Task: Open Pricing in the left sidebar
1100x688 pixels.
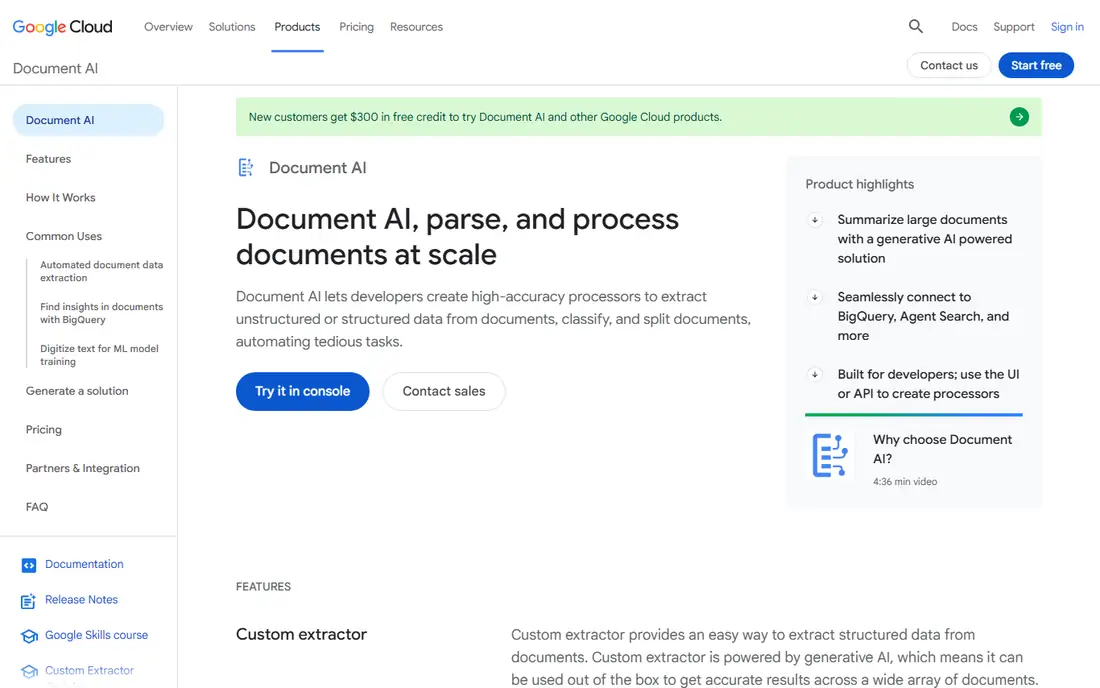Action: 43,430
